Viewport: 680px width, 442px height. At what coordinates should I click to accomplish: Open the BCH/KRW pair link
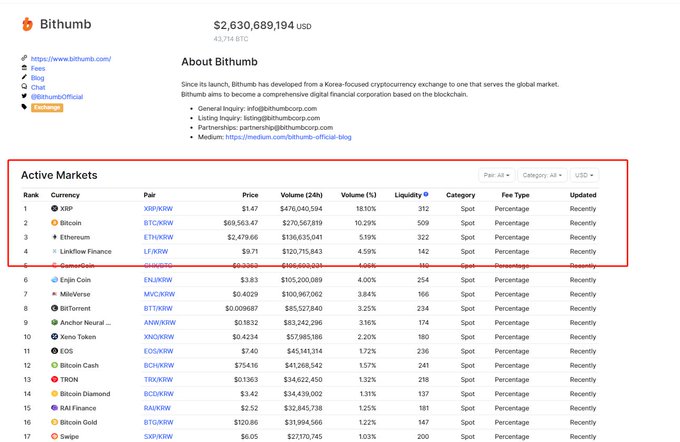(159, 365)
